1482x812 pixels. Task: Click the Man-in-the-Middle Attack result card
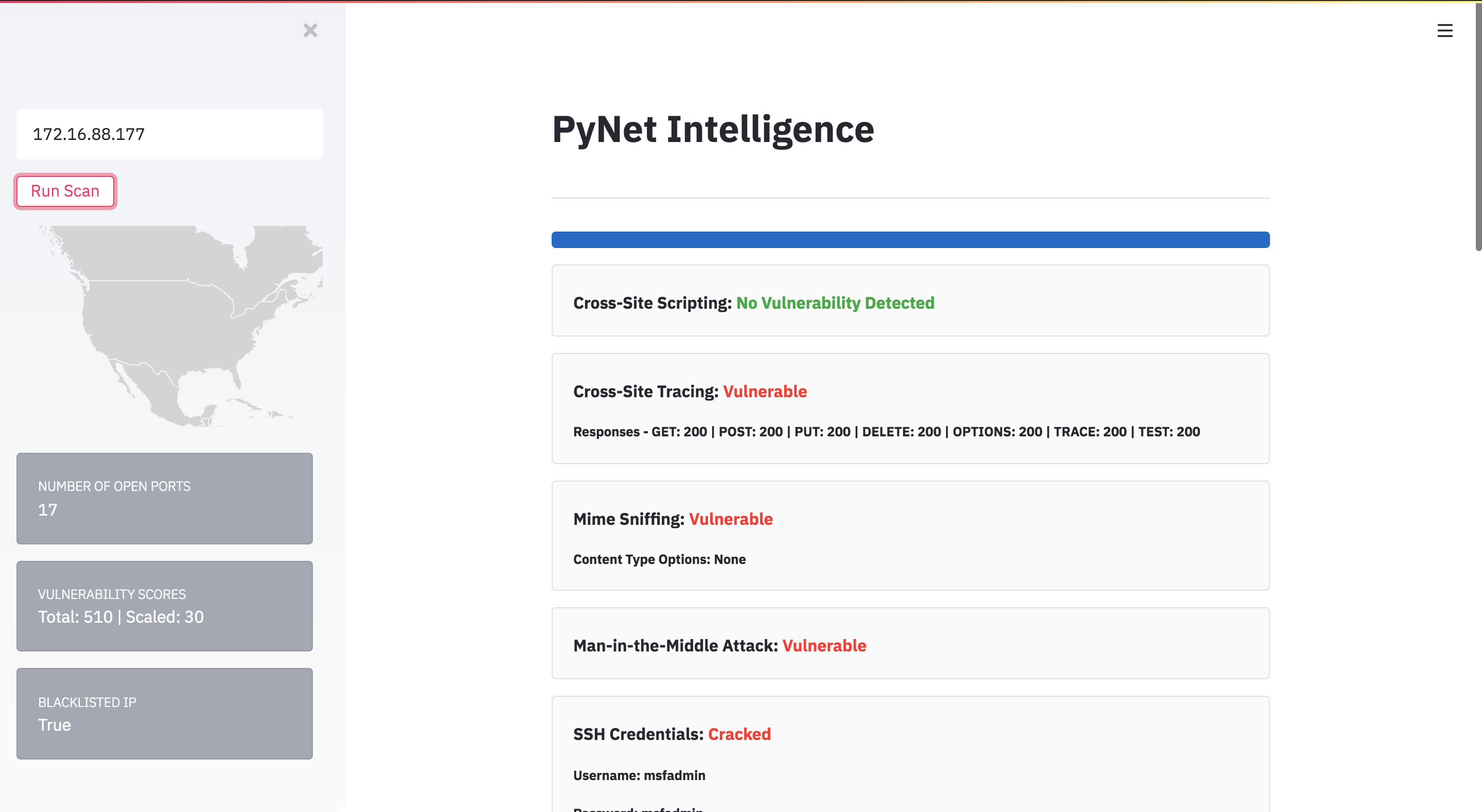[910, 643]
